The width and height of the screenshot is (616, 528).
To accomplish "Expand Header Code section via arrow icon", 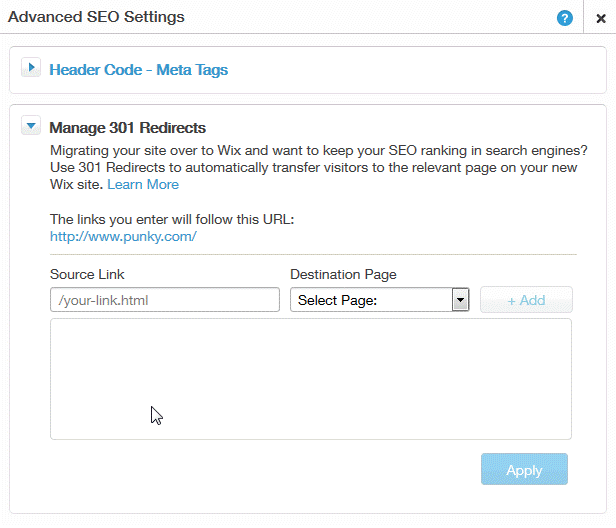I will point(31,69).
